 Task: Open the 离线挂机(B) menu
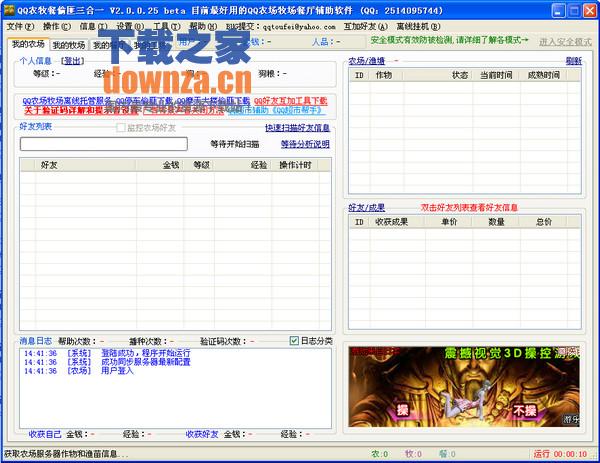click(x=419, y=26)
